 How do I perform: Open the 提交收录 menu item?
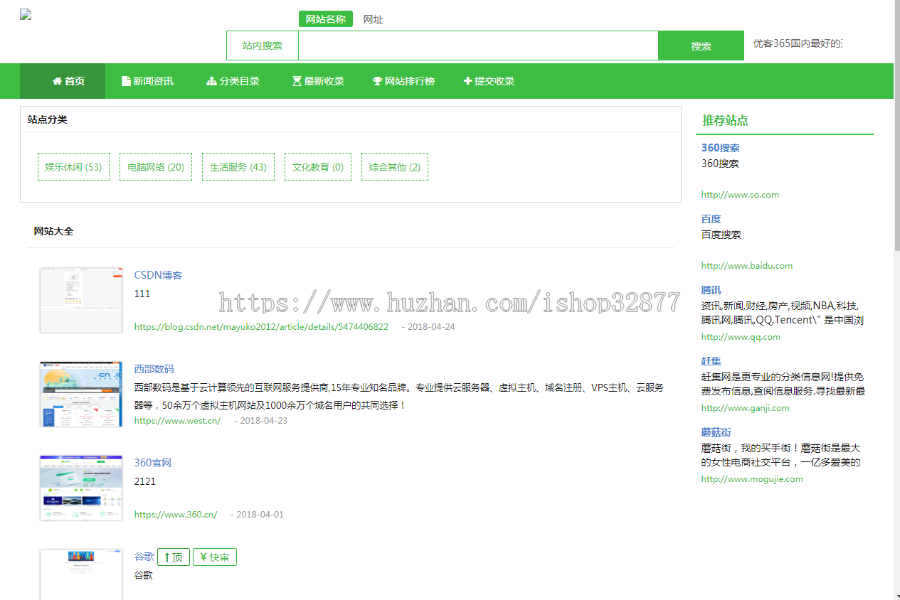[x=489, y=81]
